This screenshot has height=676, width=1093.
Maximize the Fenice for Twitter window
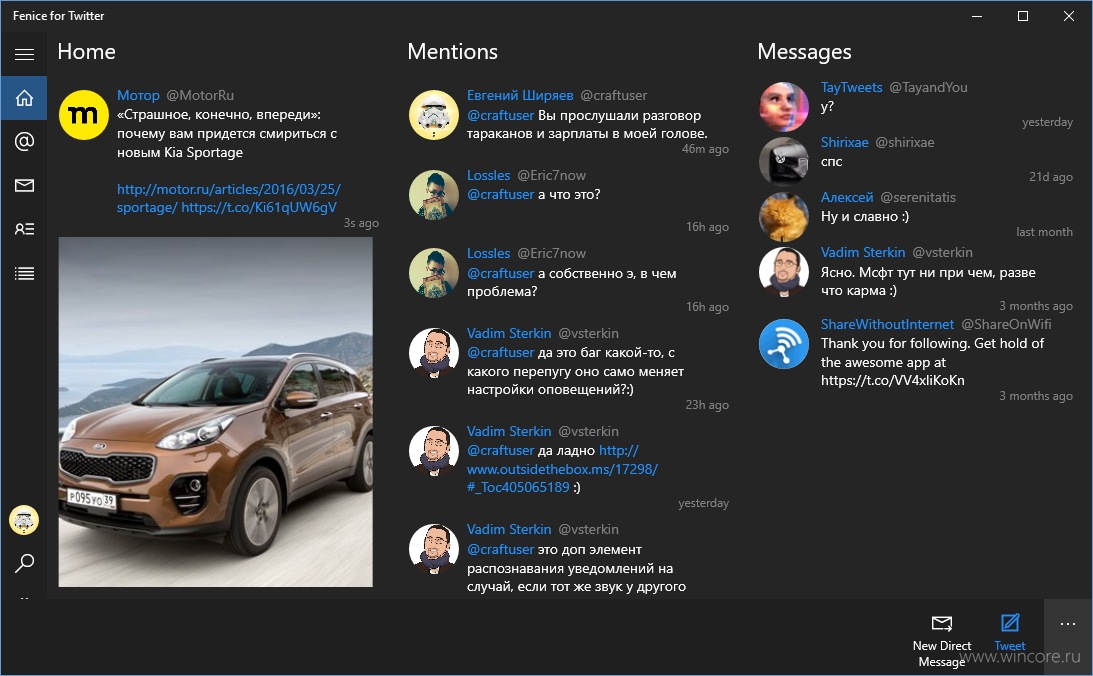1023,16
